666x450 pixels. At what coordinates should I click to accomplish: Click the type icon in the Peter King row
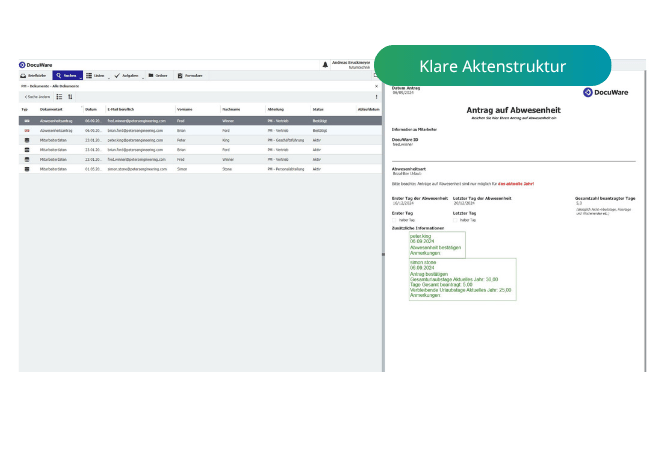27,140
